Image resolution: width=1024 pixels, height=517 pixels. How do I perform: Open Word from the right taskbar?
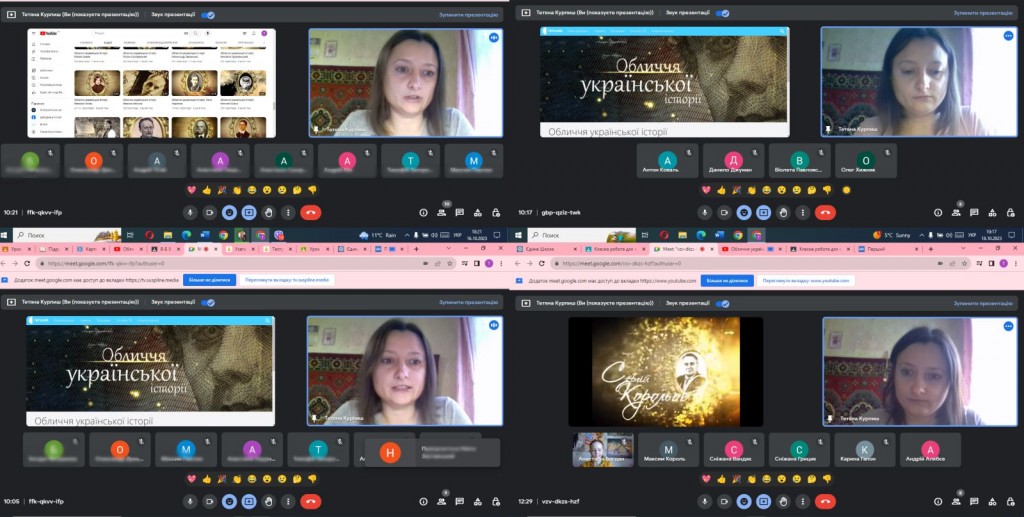pos(719,235)
